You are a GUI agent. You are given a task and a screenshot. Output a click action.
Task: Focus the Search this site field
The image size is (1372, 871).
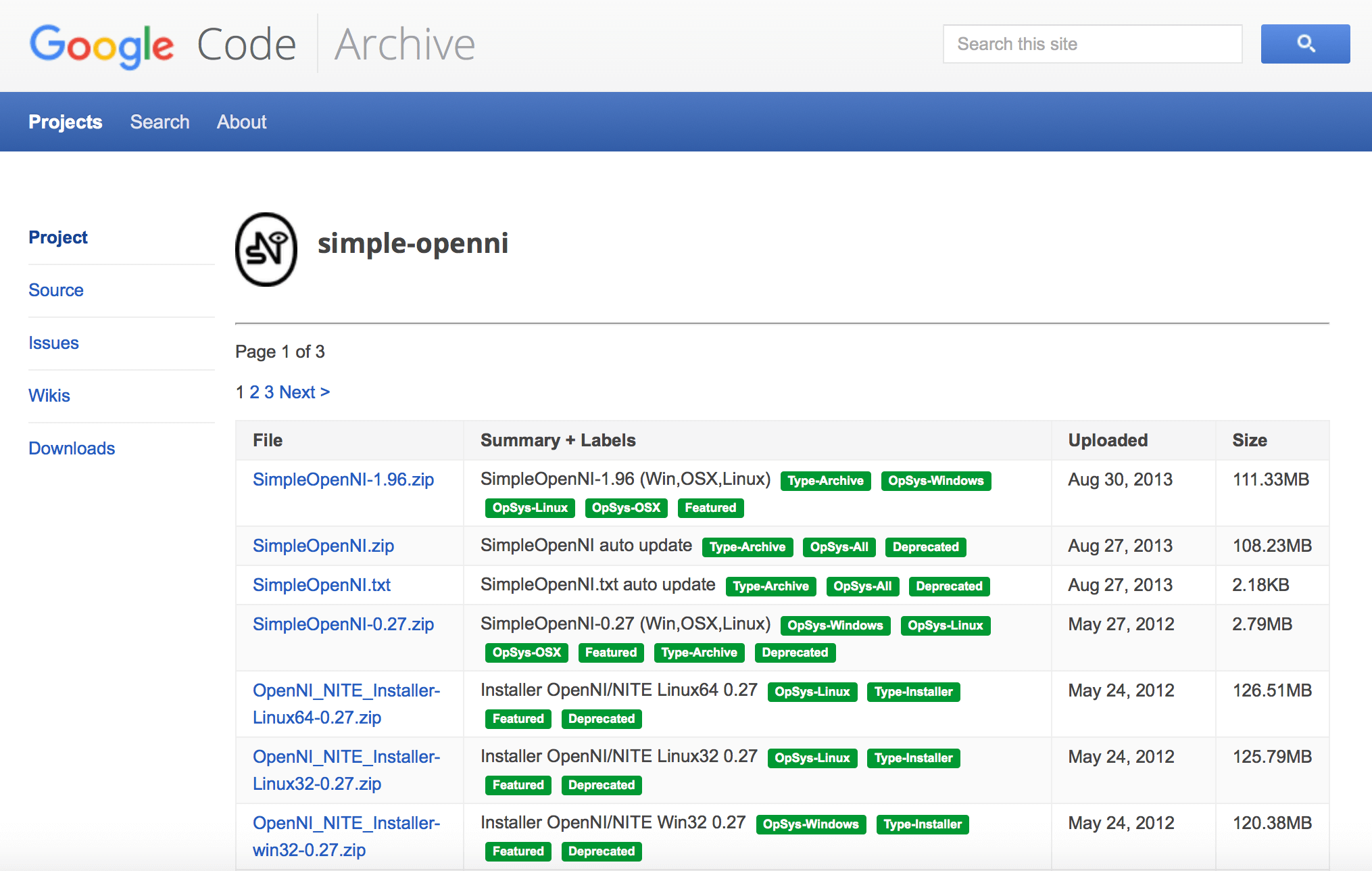pos(1092,44)
